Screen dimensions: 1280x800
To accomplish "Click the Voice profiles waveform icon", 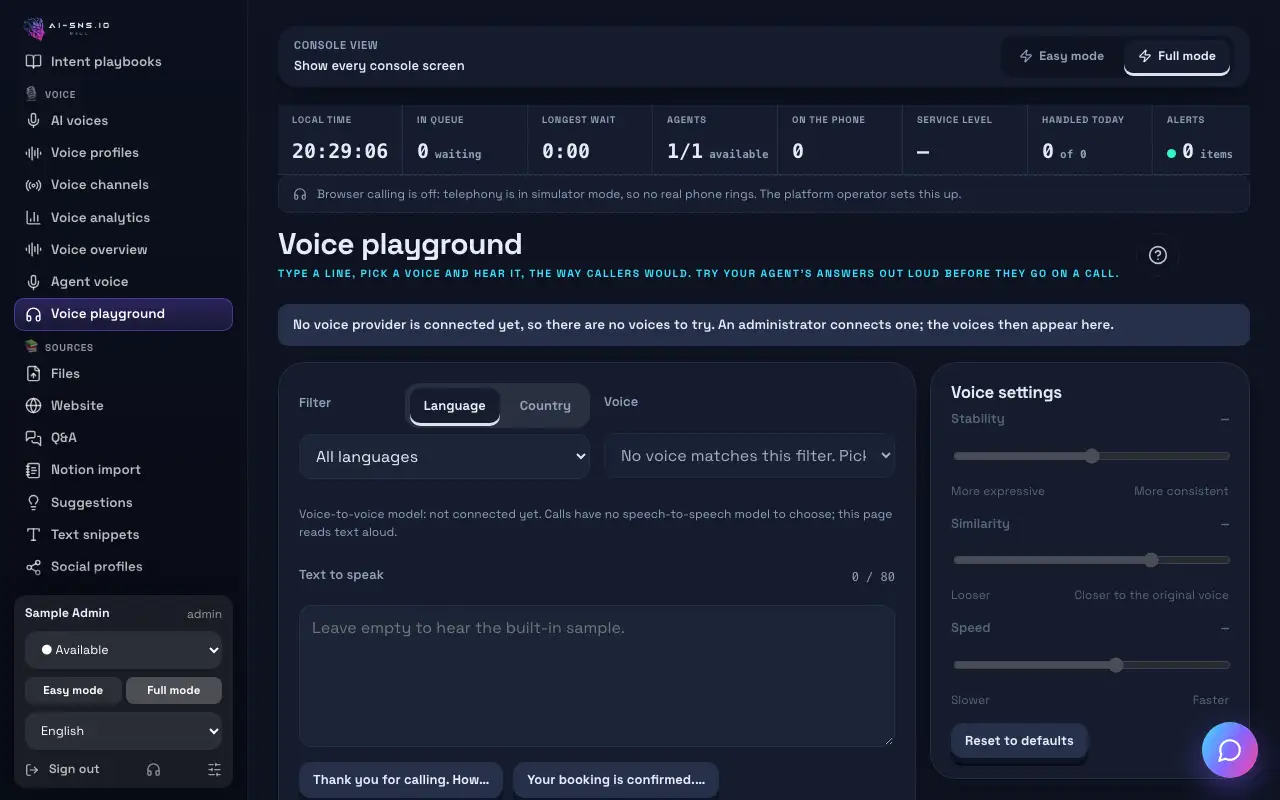I will tap(34, 153).
